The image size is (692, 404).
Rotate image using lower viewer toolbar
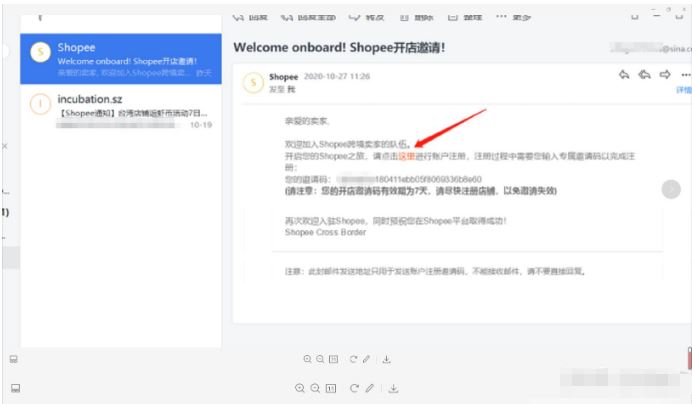(354, 388)
